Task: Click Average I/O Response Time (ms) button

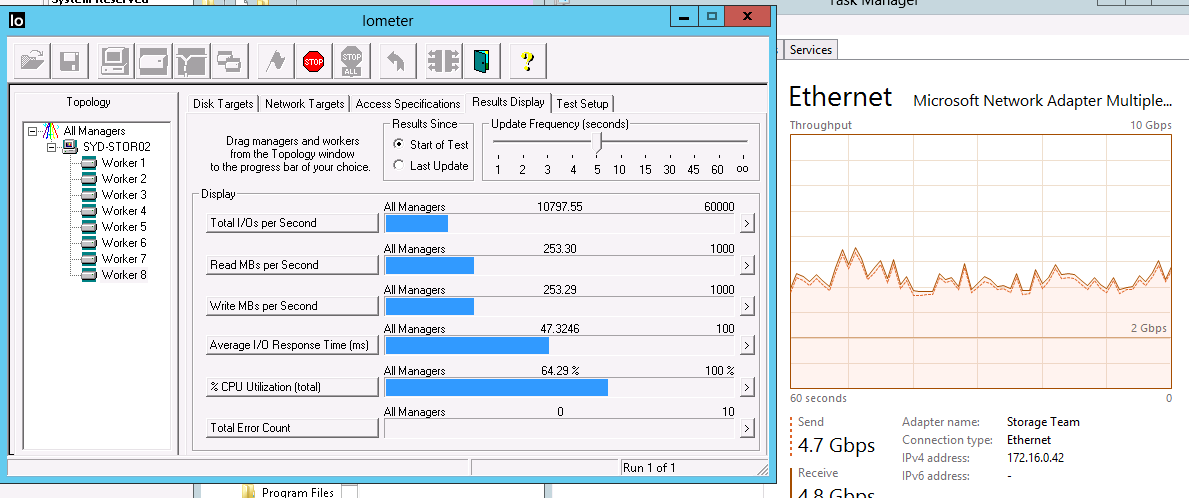Action: 293,346
